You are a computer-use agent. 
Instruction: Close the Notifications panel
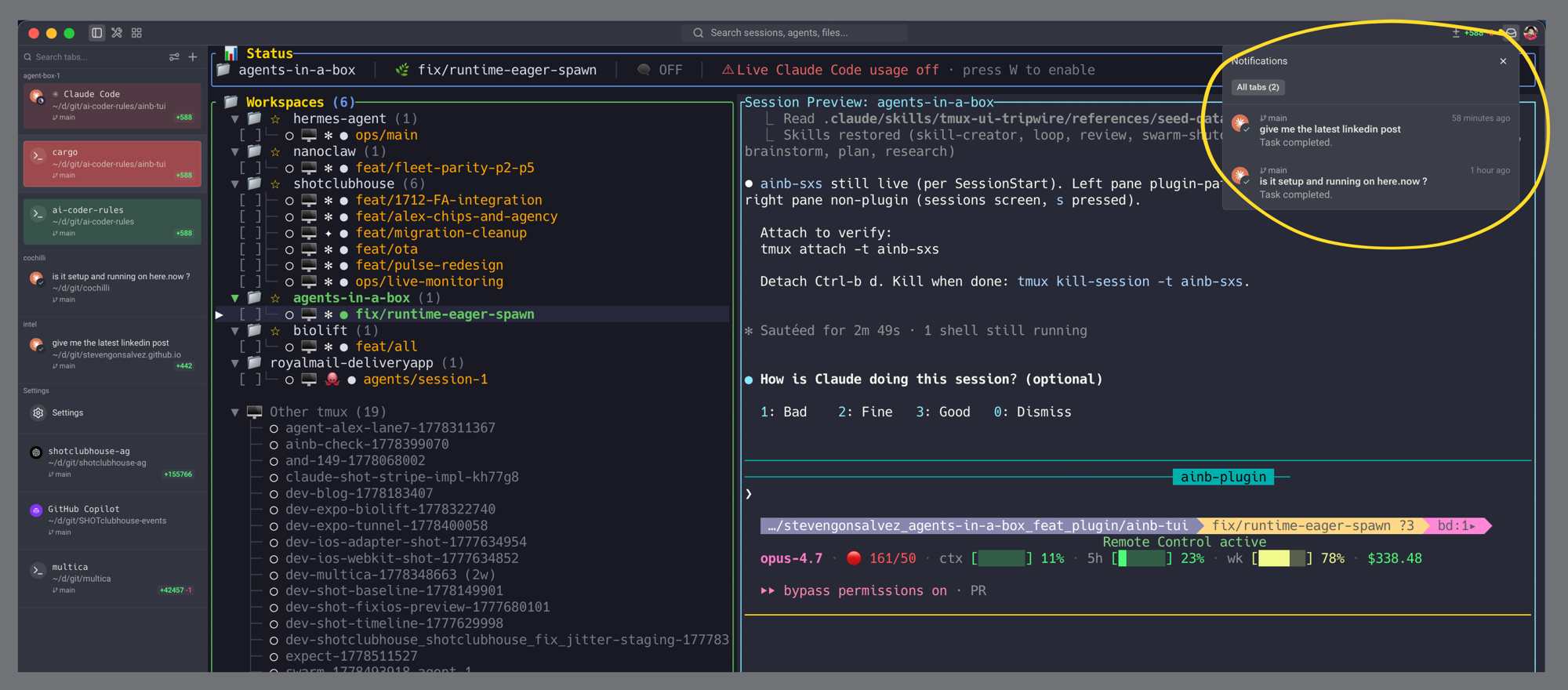point(1503,61)
